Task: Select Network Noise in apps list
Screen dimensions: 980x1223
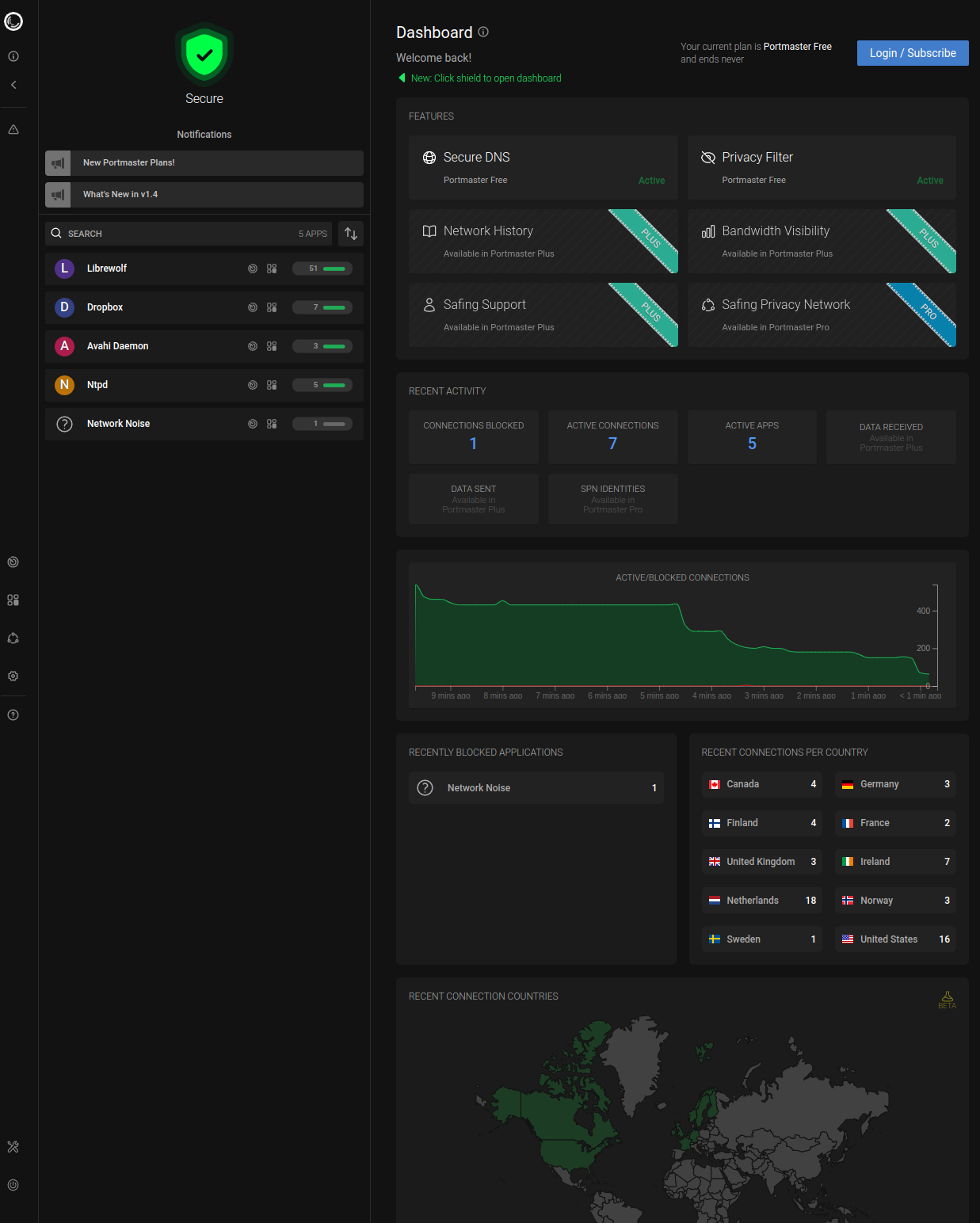Action: (204, 424)
